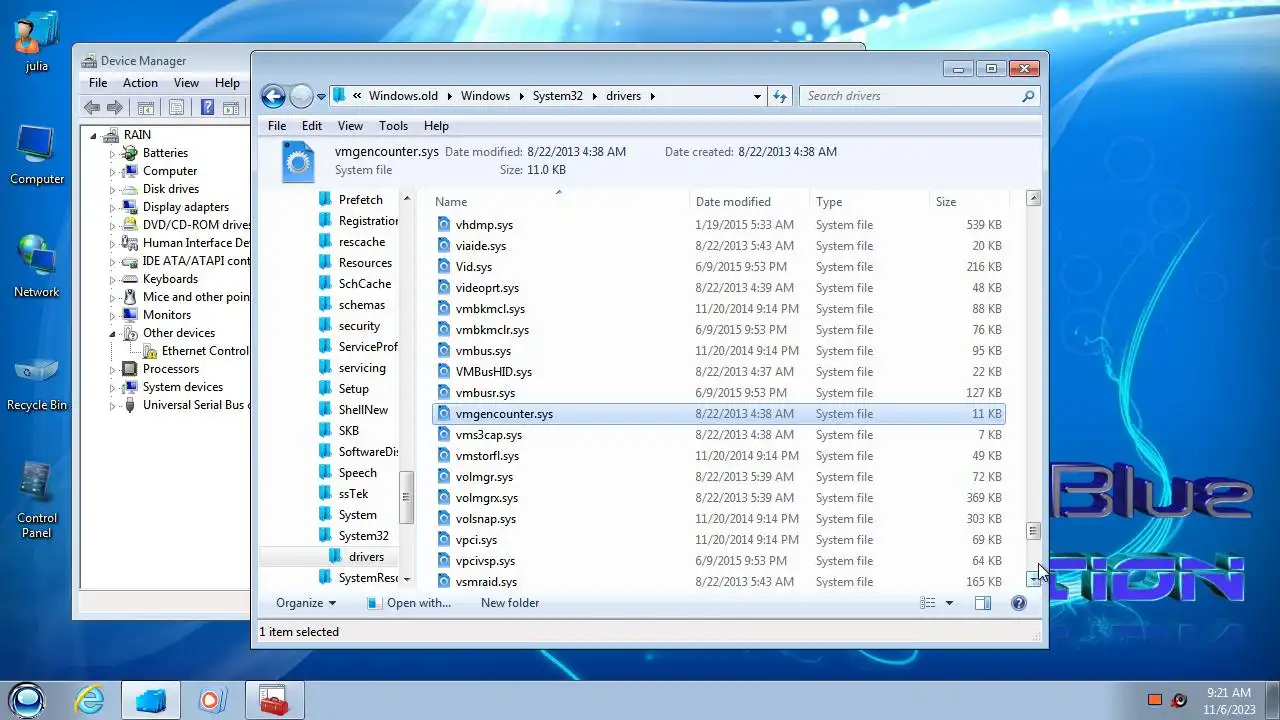Viewport: 1280px width, 720px height.
Task: Click Device Manager back arrow toolbar icon
Action: point(92,108)
